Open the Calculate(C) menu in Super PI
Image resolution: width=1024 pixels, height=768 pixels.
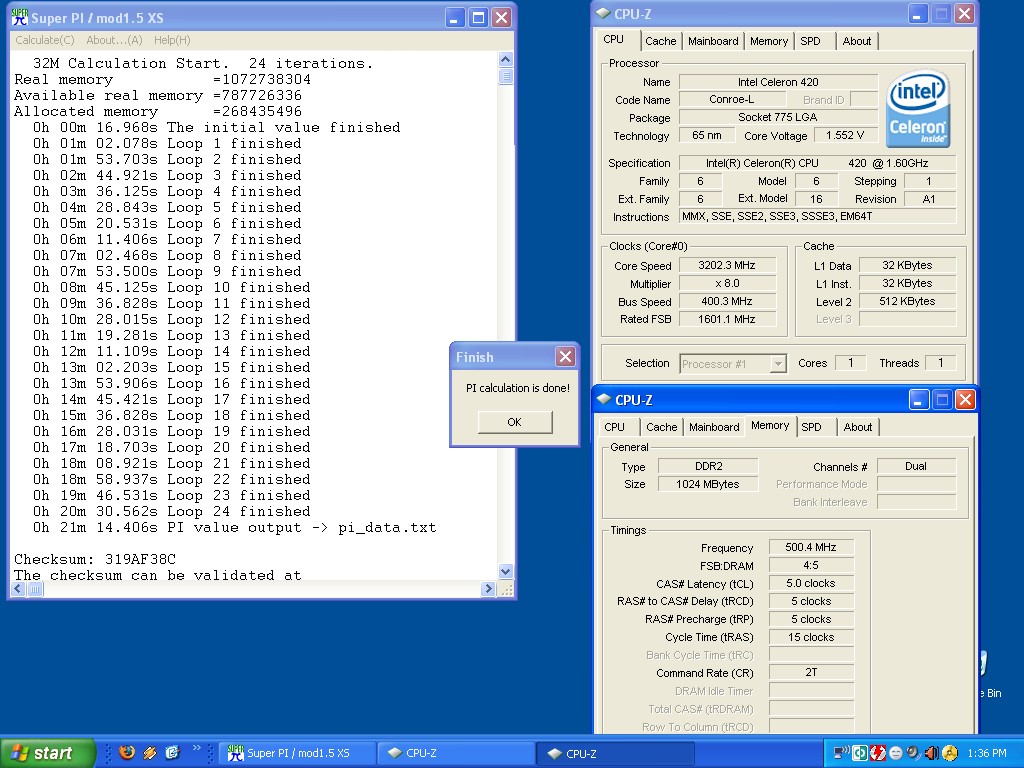coord(44,40)
